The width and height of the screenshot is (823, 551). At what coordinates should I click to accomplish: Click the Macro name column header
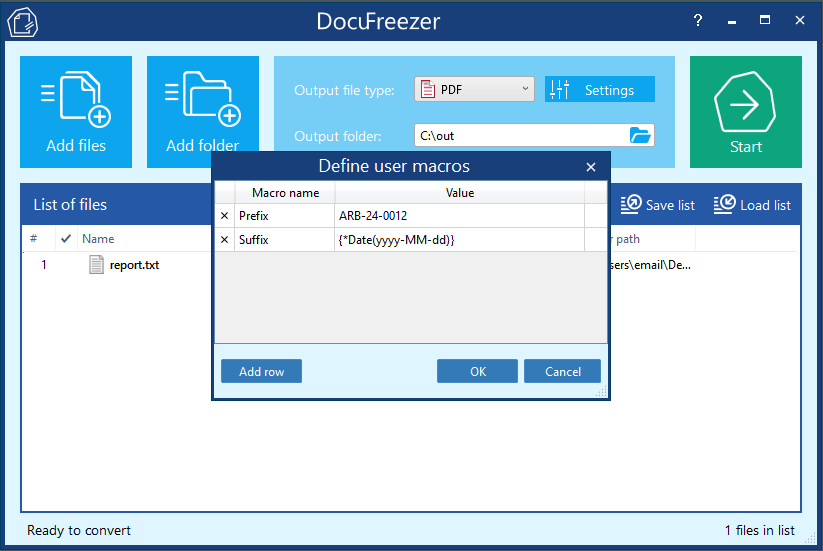click(285, 193)
